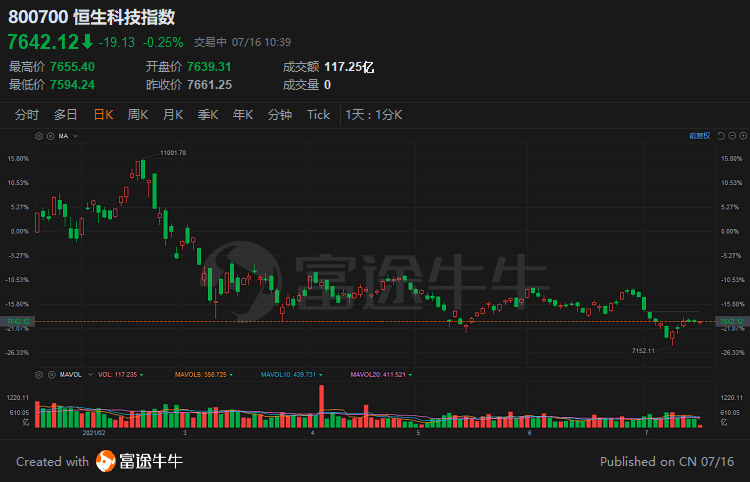Image resolution: width=750 pixels, height=482 pixels.
Task: Click the 前复权 price adjustment option
Action: tap(699, 136)
